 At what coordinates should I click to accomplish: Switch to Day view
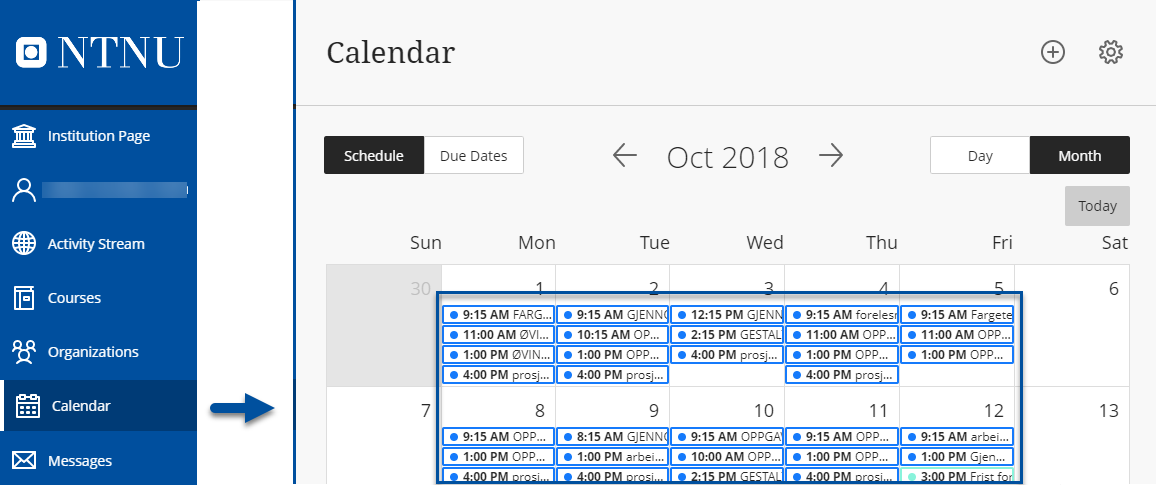tap(980, 156)
